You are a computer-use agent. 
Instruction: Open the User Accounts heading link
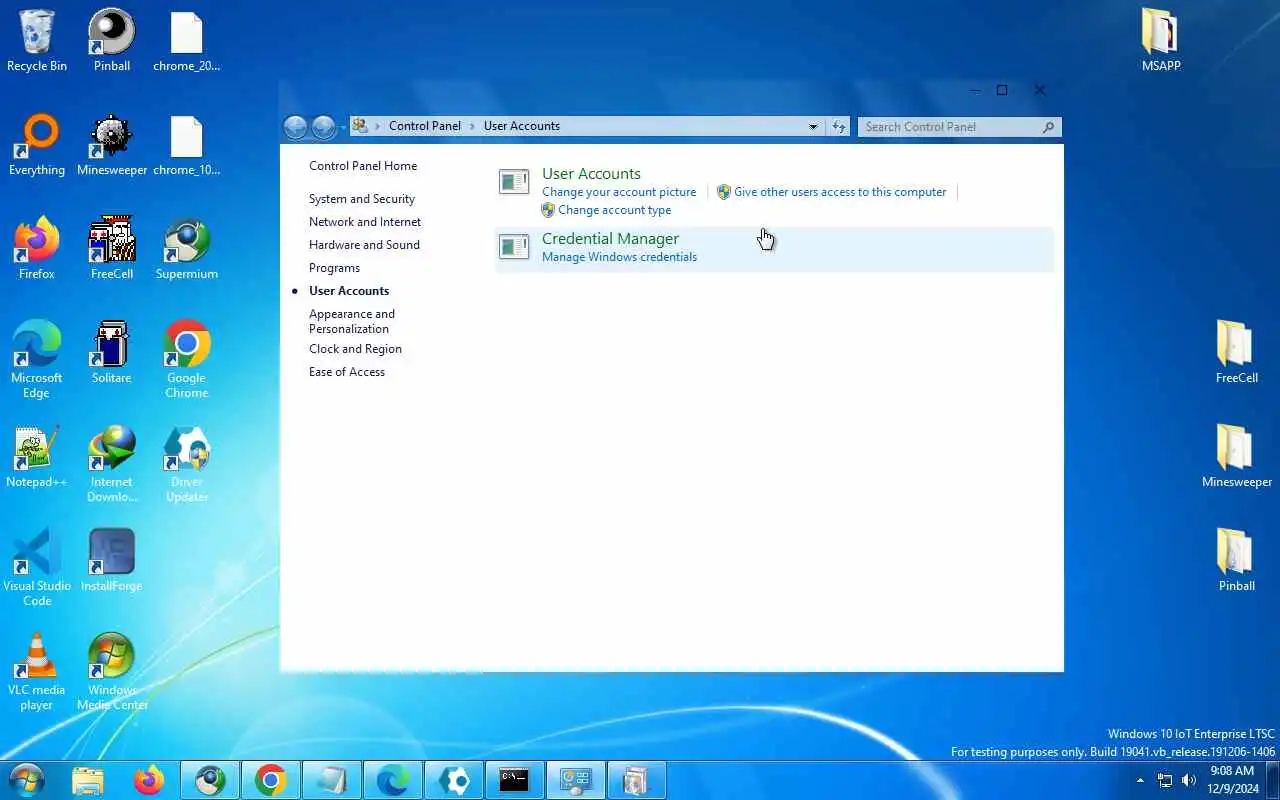(591, 174)
